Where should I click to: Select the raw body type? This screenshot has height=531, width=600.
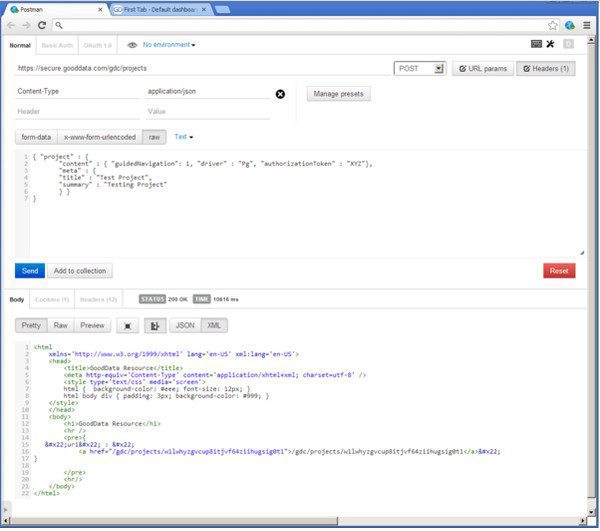(x=154, y=137)
